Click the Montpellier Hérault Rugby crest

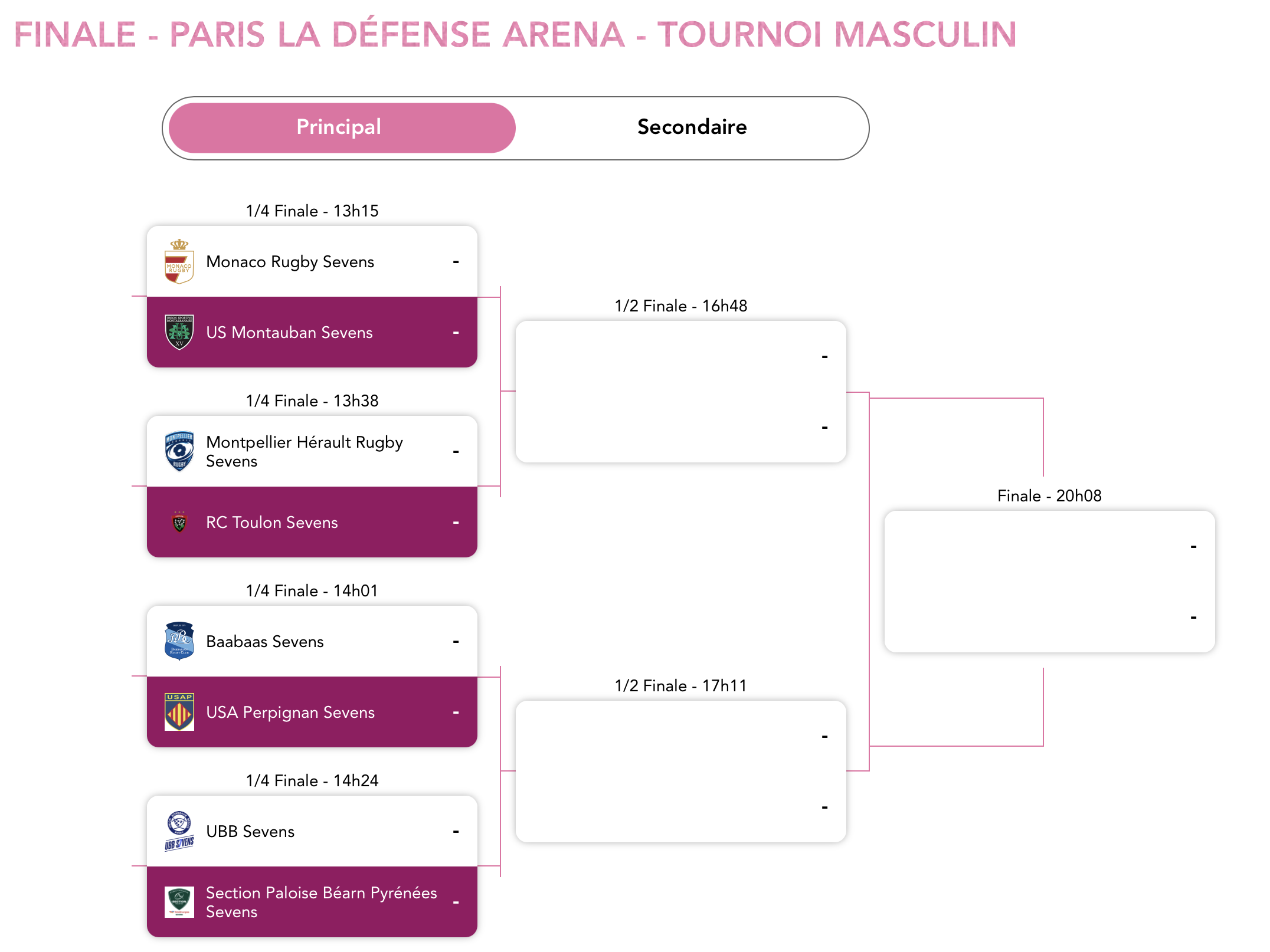(179, 451)
